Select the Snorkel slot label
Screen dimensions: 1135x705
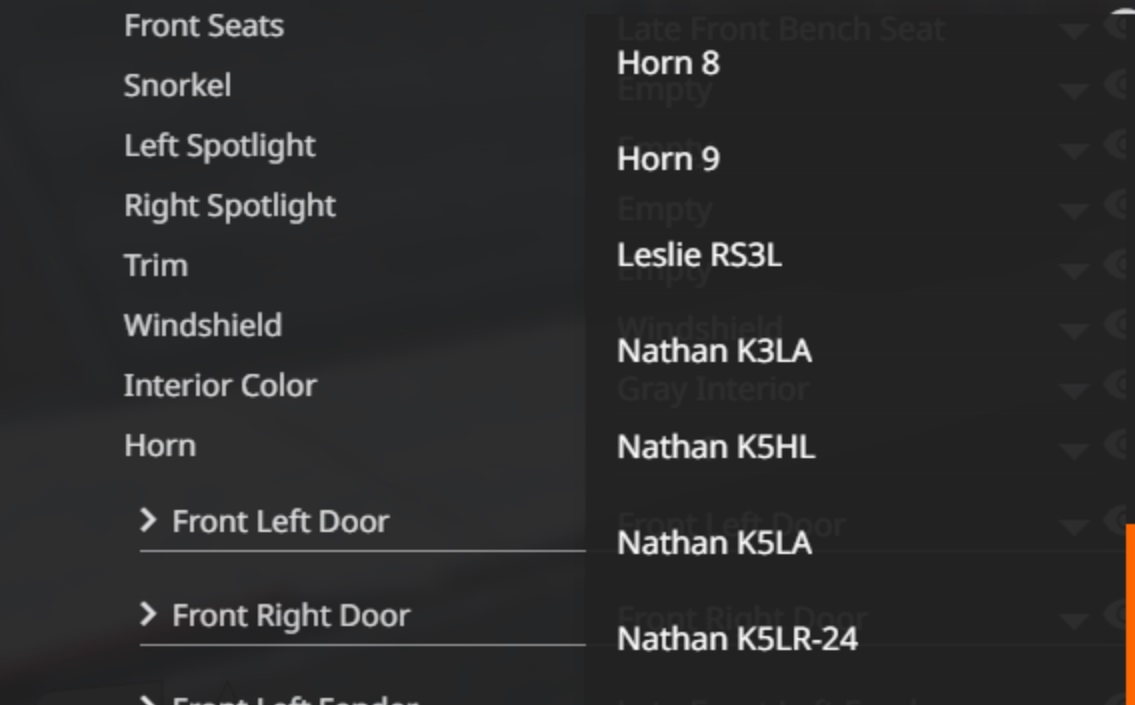[x=178, y=86]
